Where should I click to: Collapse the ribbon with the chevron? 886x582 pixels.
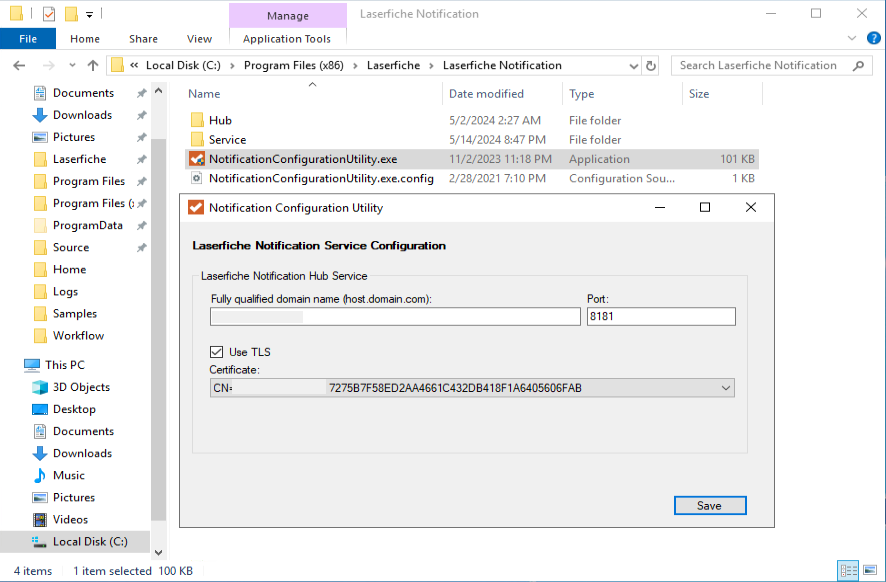click(x=852, y=38)
